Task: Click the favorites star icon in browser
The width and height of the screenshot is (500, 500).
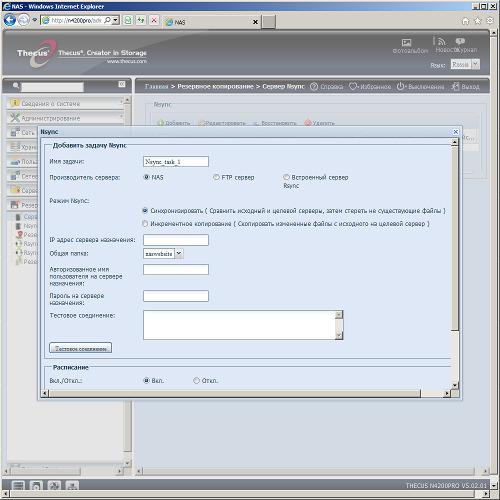Action: pos(477,21)
